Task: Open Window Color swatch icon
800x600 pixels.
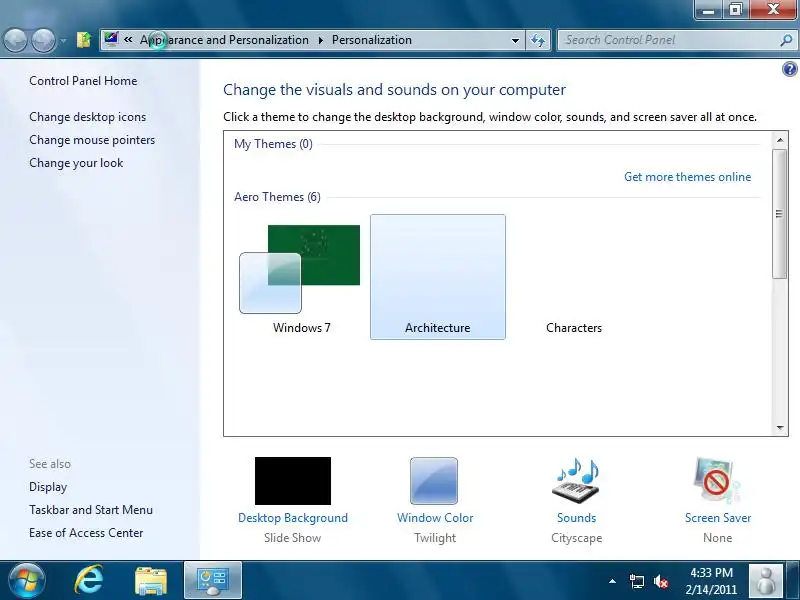Action: (434, 481)
